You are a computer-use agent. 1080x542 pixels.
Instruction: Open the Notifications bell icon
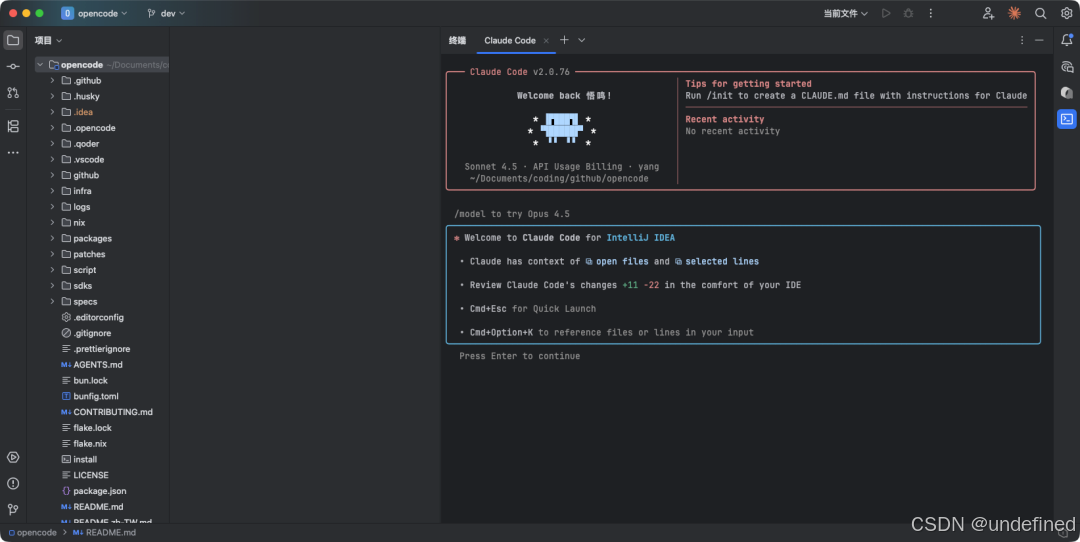tap(1067, 40)
